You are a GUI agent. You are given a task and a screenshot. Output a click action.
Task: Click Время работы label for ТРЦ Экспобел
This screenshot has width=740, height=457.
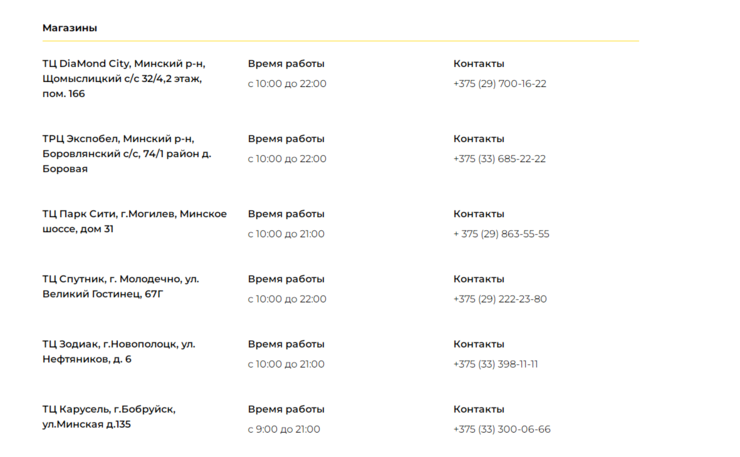click(x=286, y=139)
